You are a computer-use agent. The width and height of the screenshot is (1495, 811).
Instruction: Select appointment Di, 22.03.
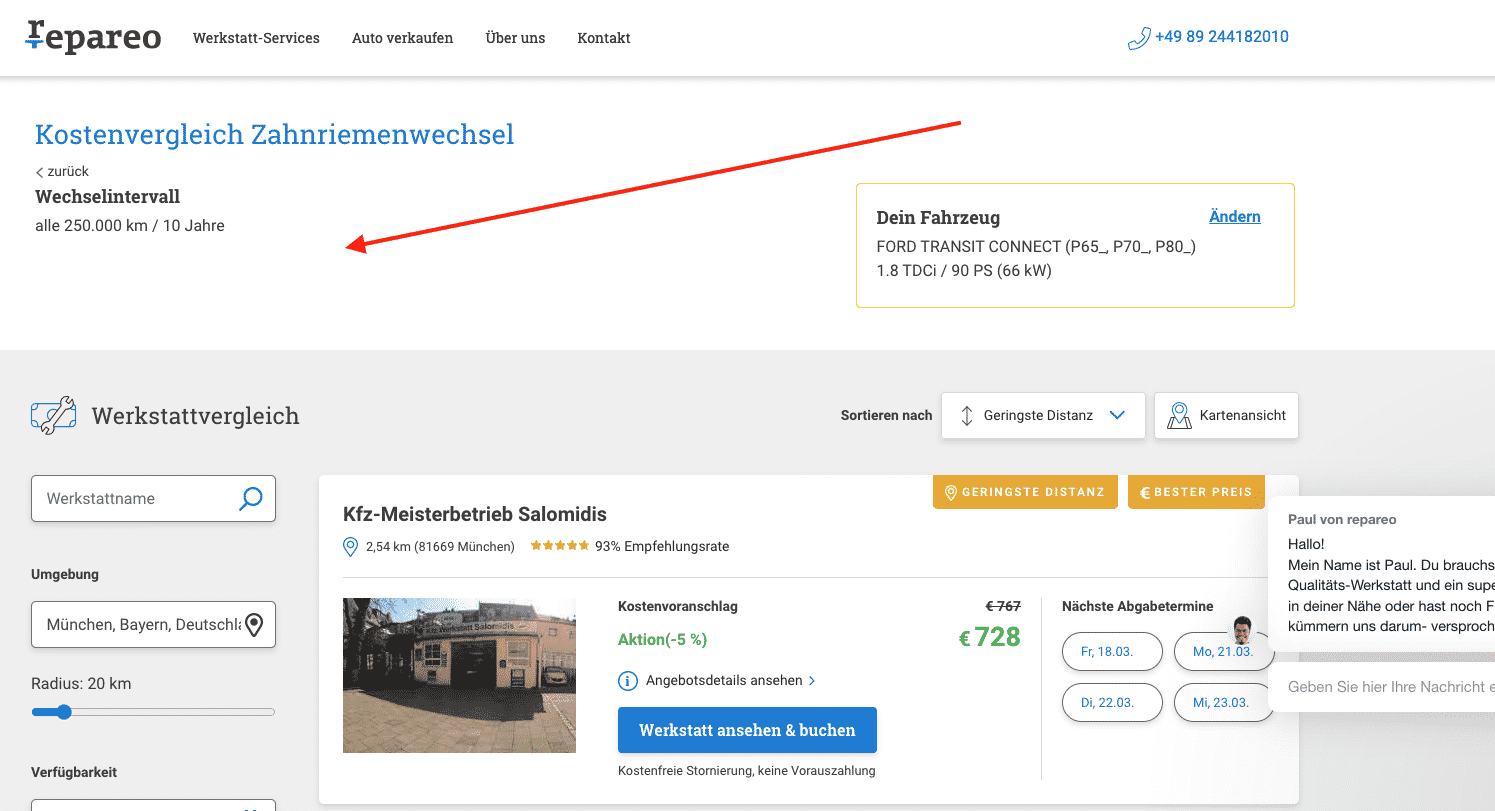(x=1112, y=702)
